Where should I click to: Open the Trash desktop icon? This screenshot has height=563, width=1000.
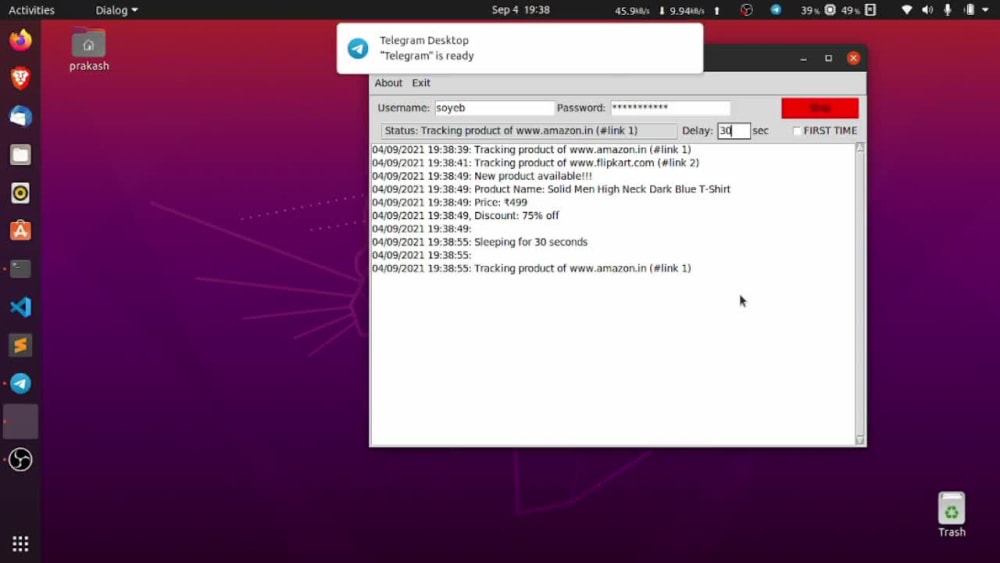pyautogui.click(x=952, y=515)
